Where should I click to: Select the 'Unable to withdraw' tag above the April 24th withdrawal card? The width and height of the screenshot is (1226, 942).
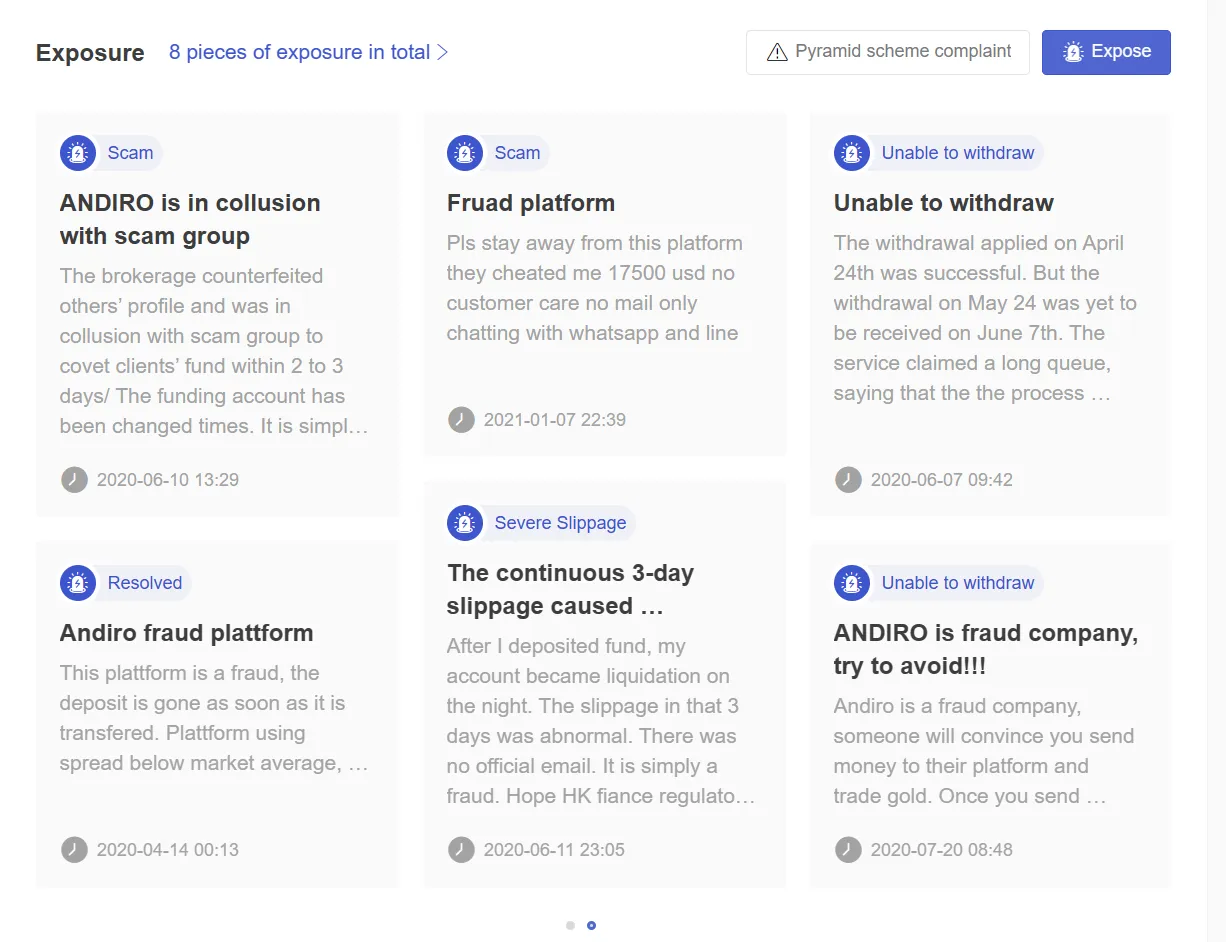957,153
